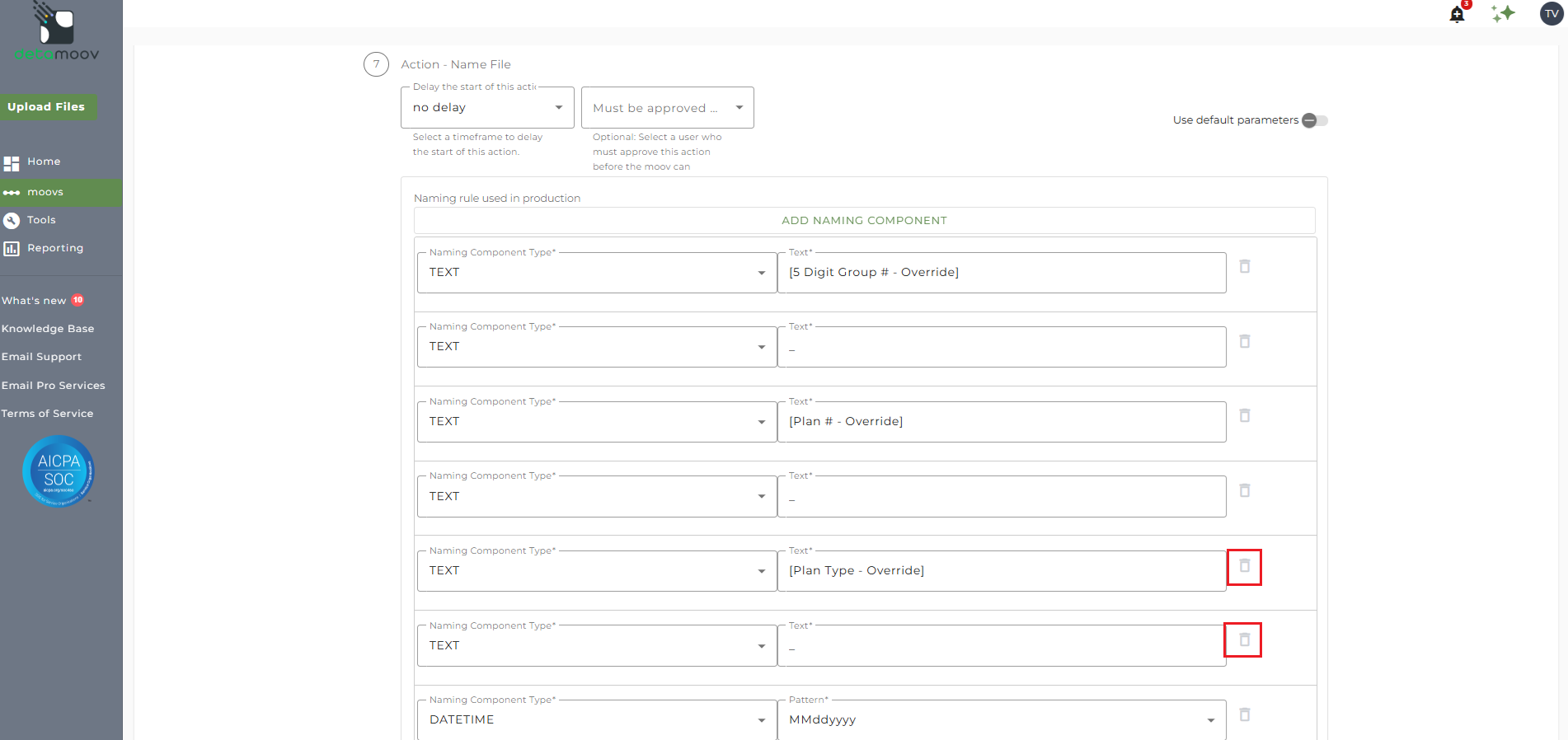Screen dimensions: 1568x740
Task: Click the datamoov logo
Action: tap(56, 33)
